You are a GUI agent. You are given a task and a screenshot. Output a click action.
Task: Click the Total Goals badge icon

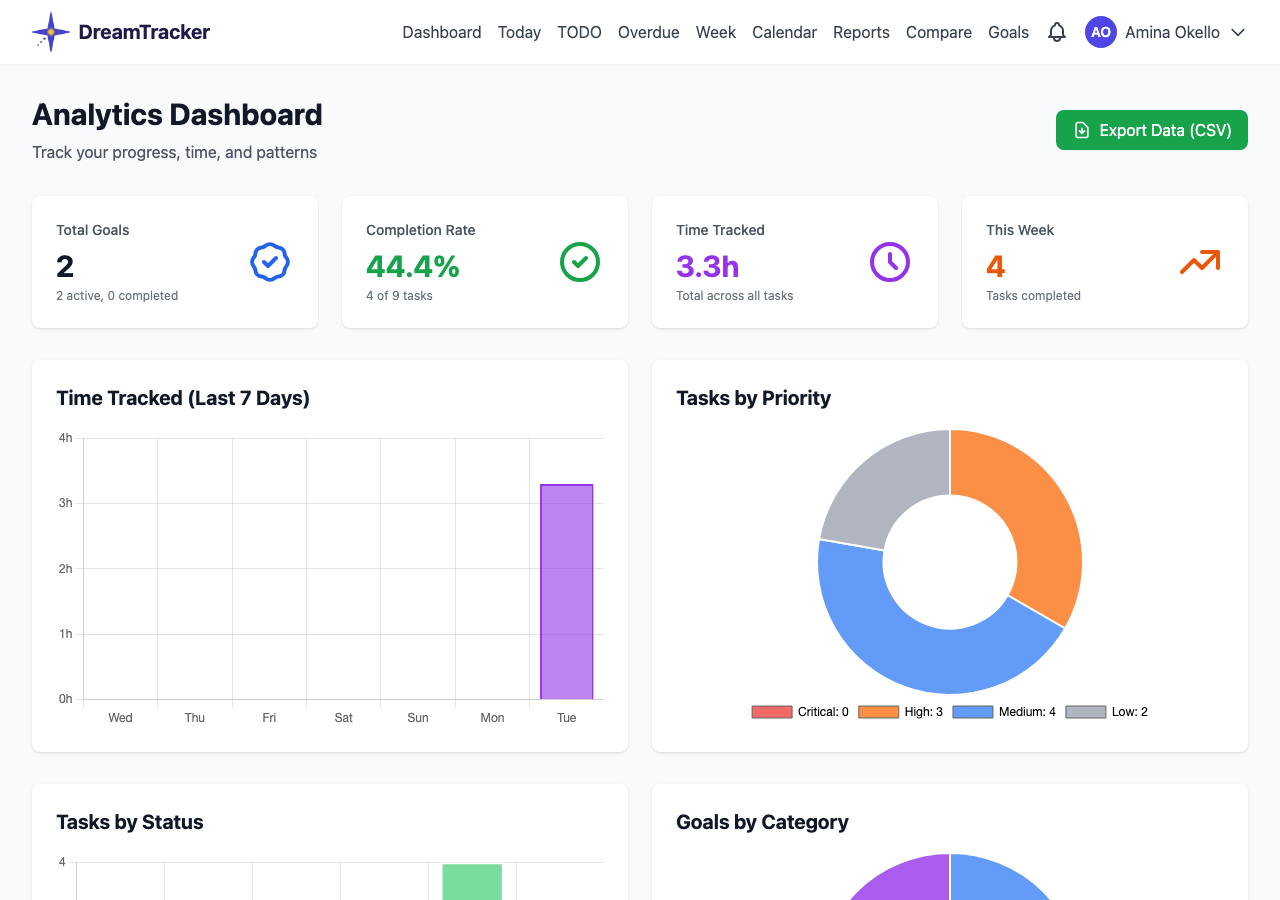[270, 262]
